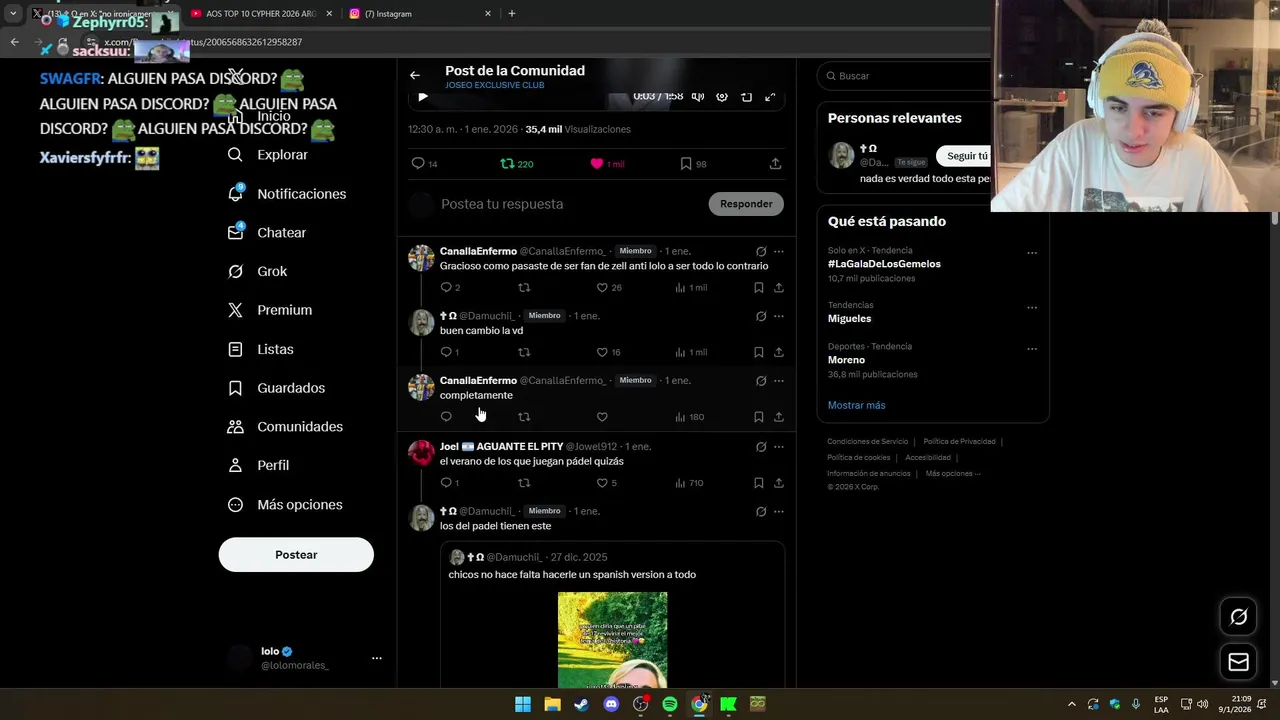
Task: Reply to the 'completamente' comment
Action: click(x=446, y=417)
